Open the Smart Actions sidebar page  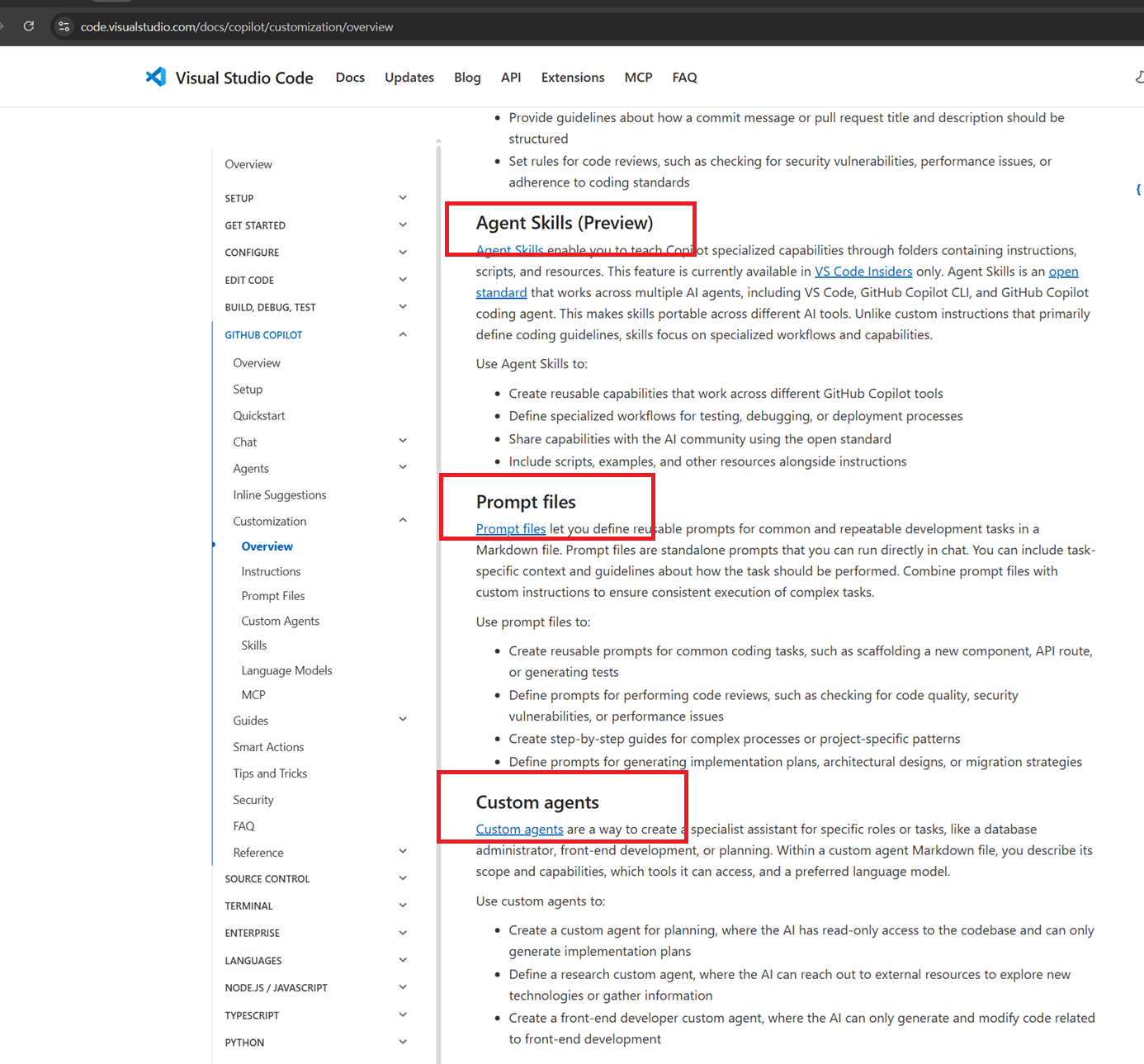[x=268, y=747]
